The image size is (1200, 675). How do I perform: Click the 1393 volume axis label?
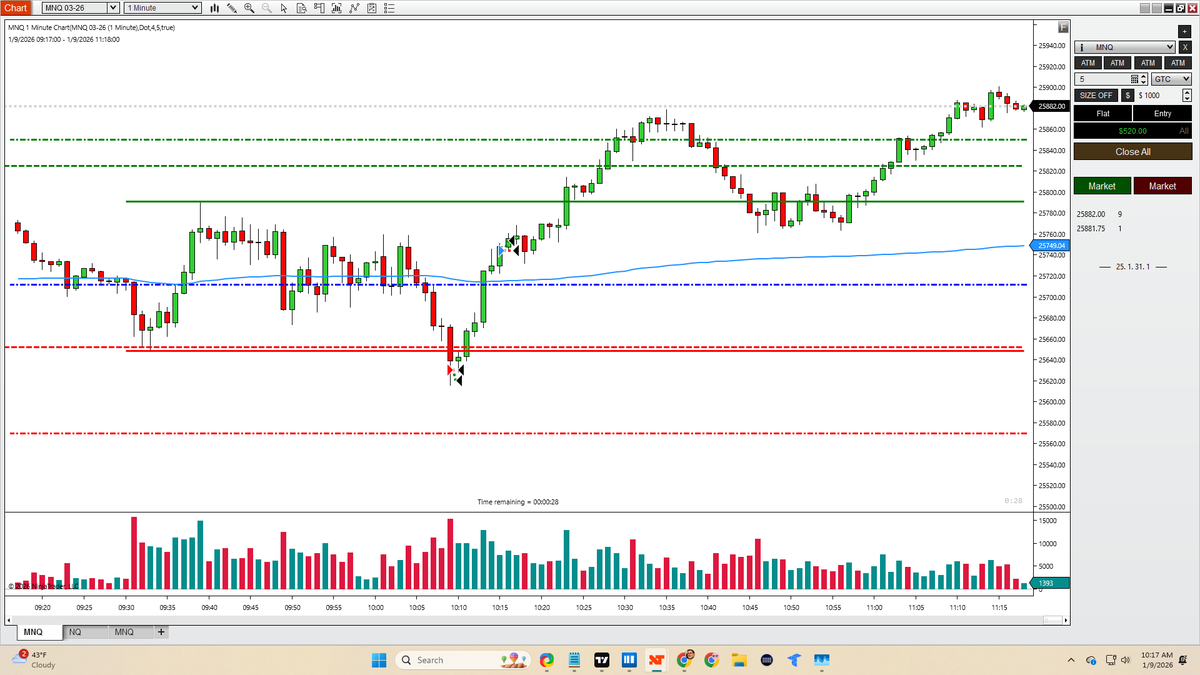pos(1050,582)
